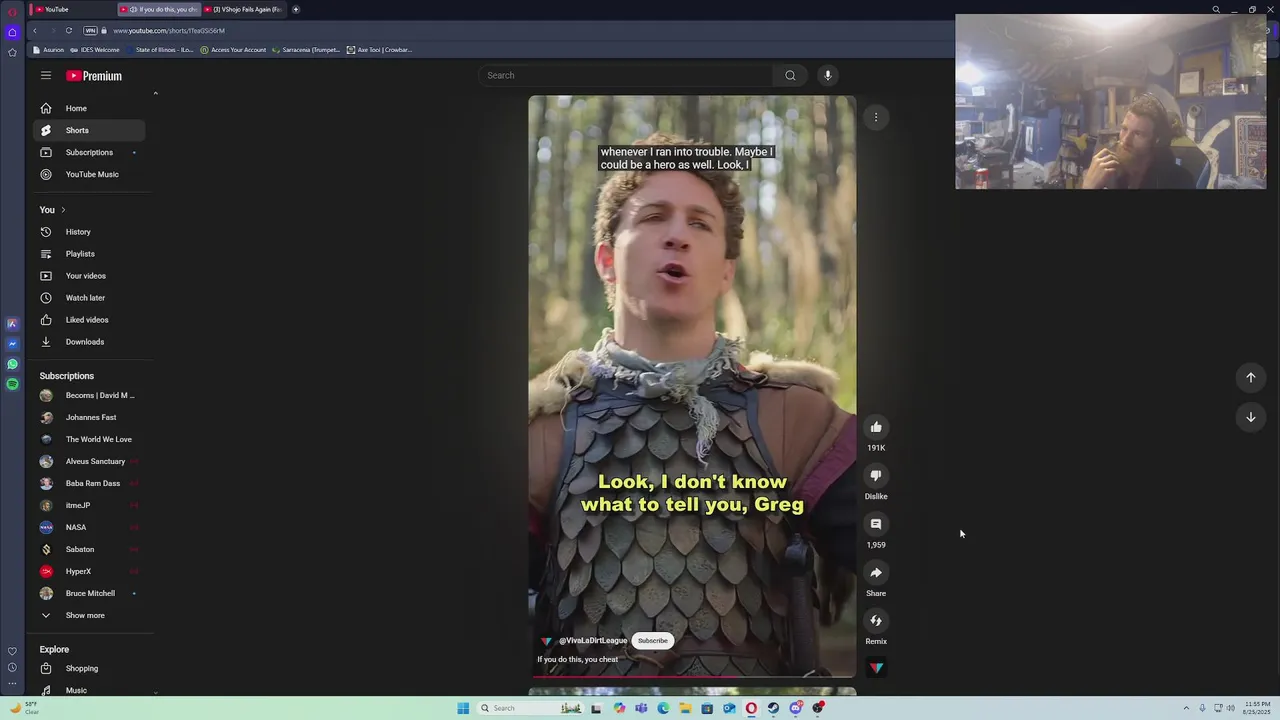Open WhatsApp in Opera sidebar

[x=12, y=364]
